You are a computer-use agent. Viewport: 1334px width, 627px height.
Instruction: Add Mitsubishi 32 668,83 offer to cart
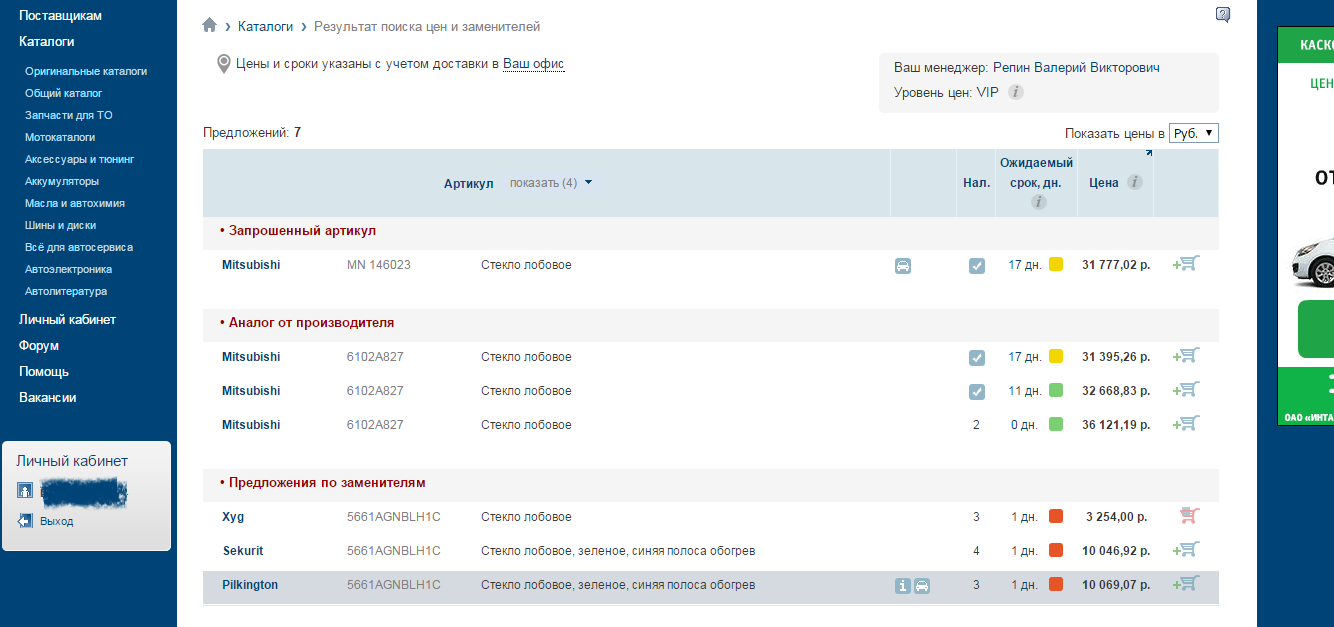coord(1186,390)
